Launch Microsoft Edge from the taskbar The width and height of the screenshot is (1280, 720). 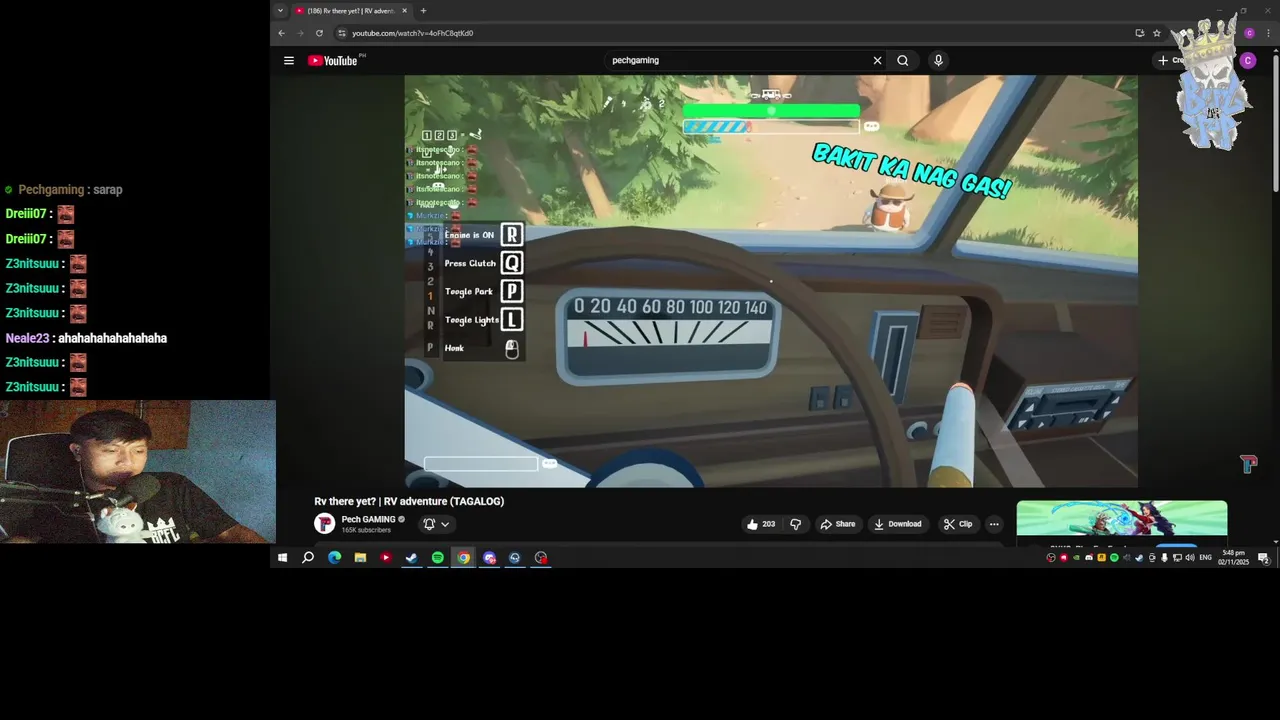click(334, 558)
